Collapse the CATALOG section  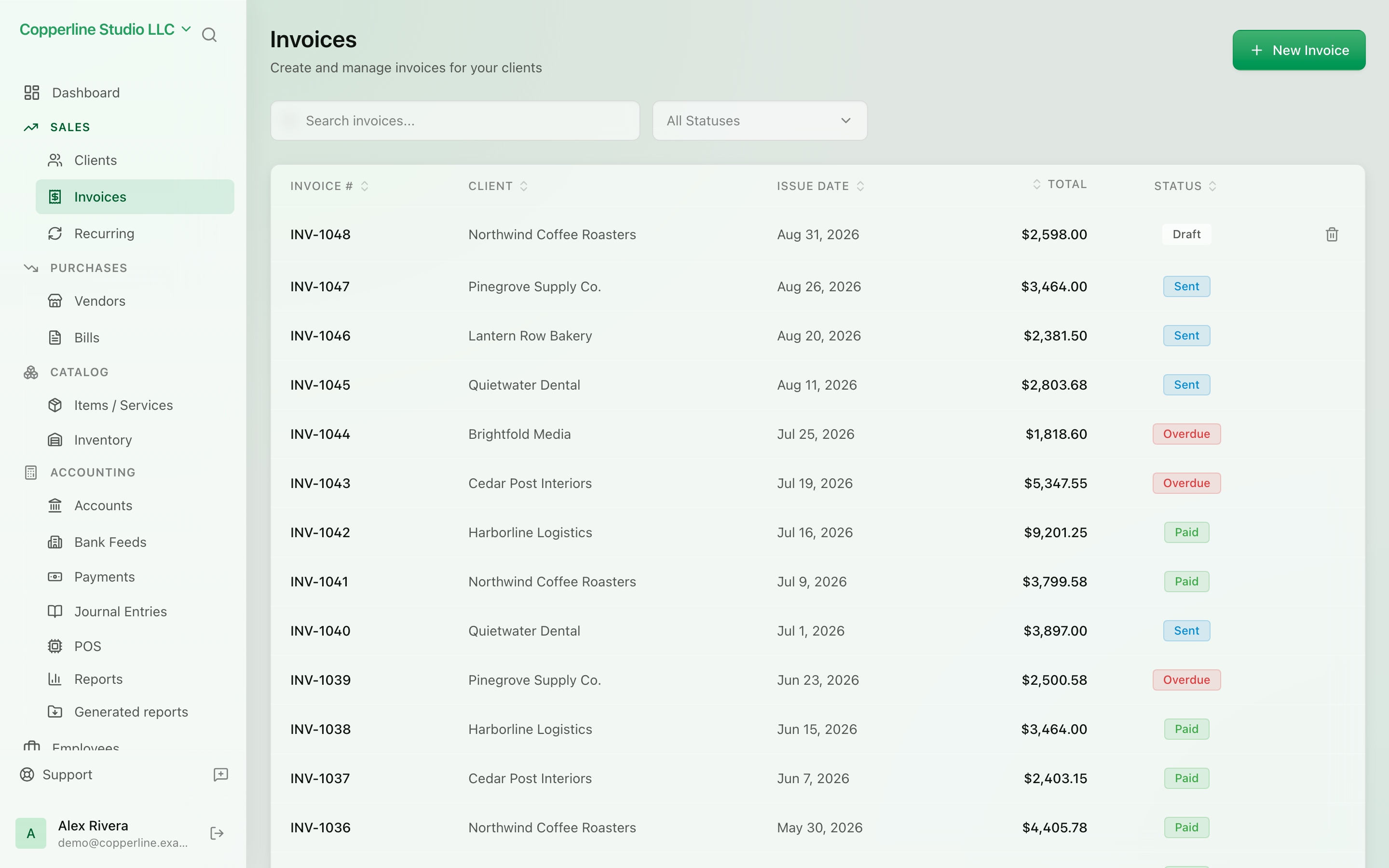pyautogui.click(x=79, y=372)
